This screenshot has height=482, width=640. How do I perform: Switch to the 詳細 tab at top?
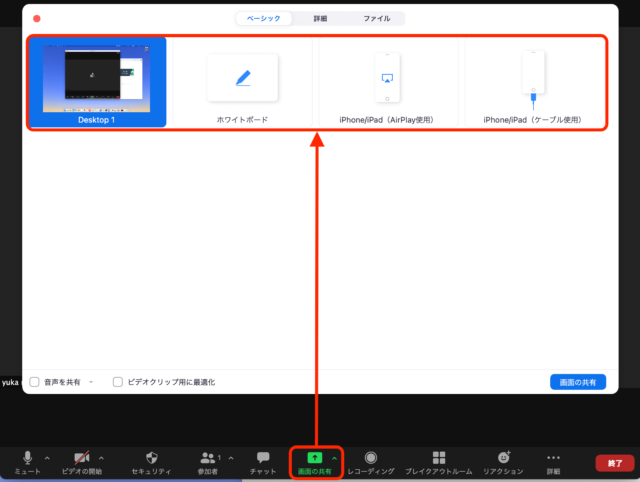click(319, 18)
